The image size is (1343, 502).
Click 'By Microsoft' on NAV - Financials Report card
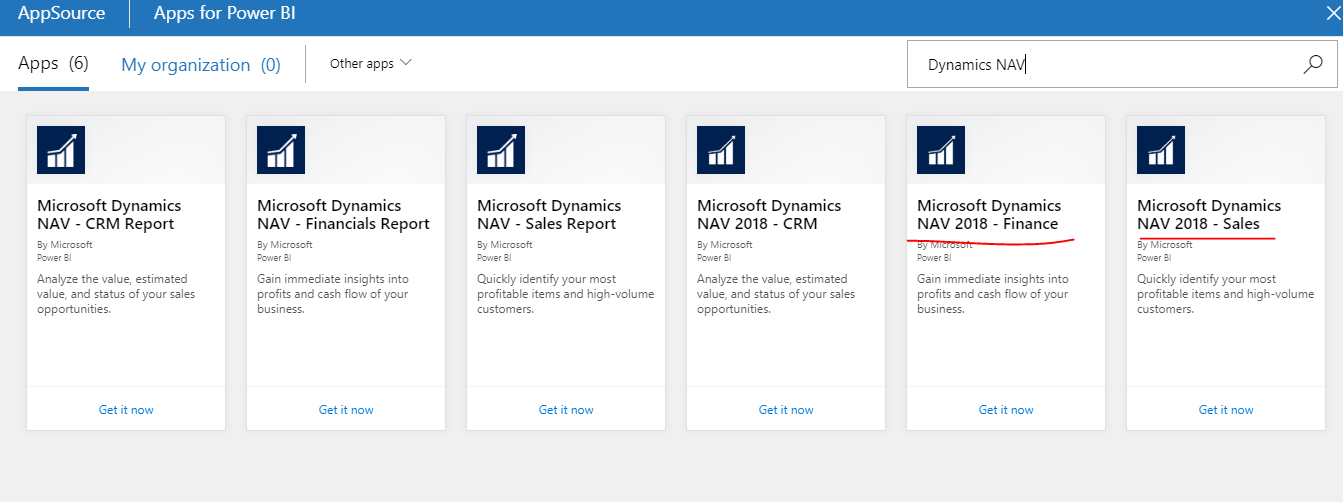click(285, 245)
